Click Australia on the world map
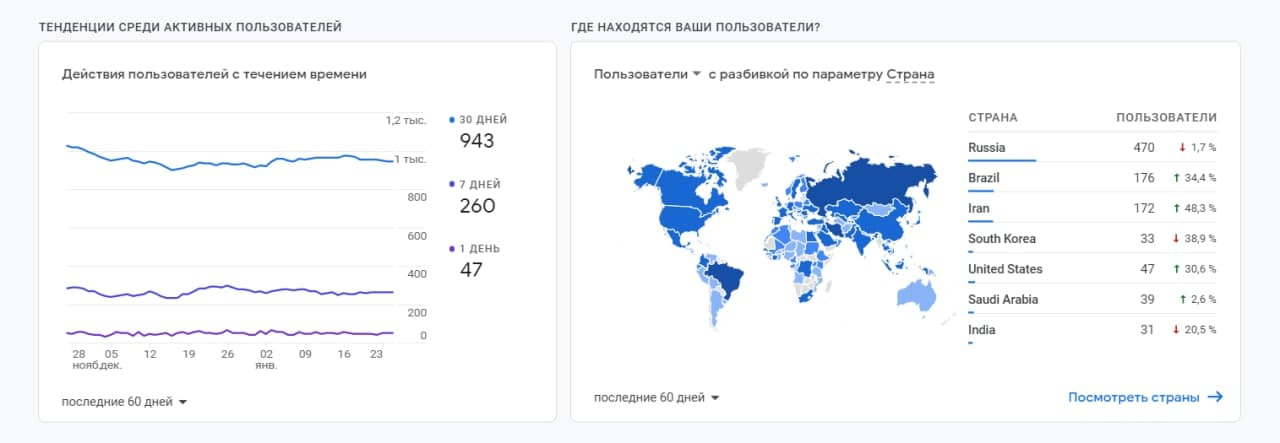The width and height of the screenshot is (1280, 443). coord(915,294)
